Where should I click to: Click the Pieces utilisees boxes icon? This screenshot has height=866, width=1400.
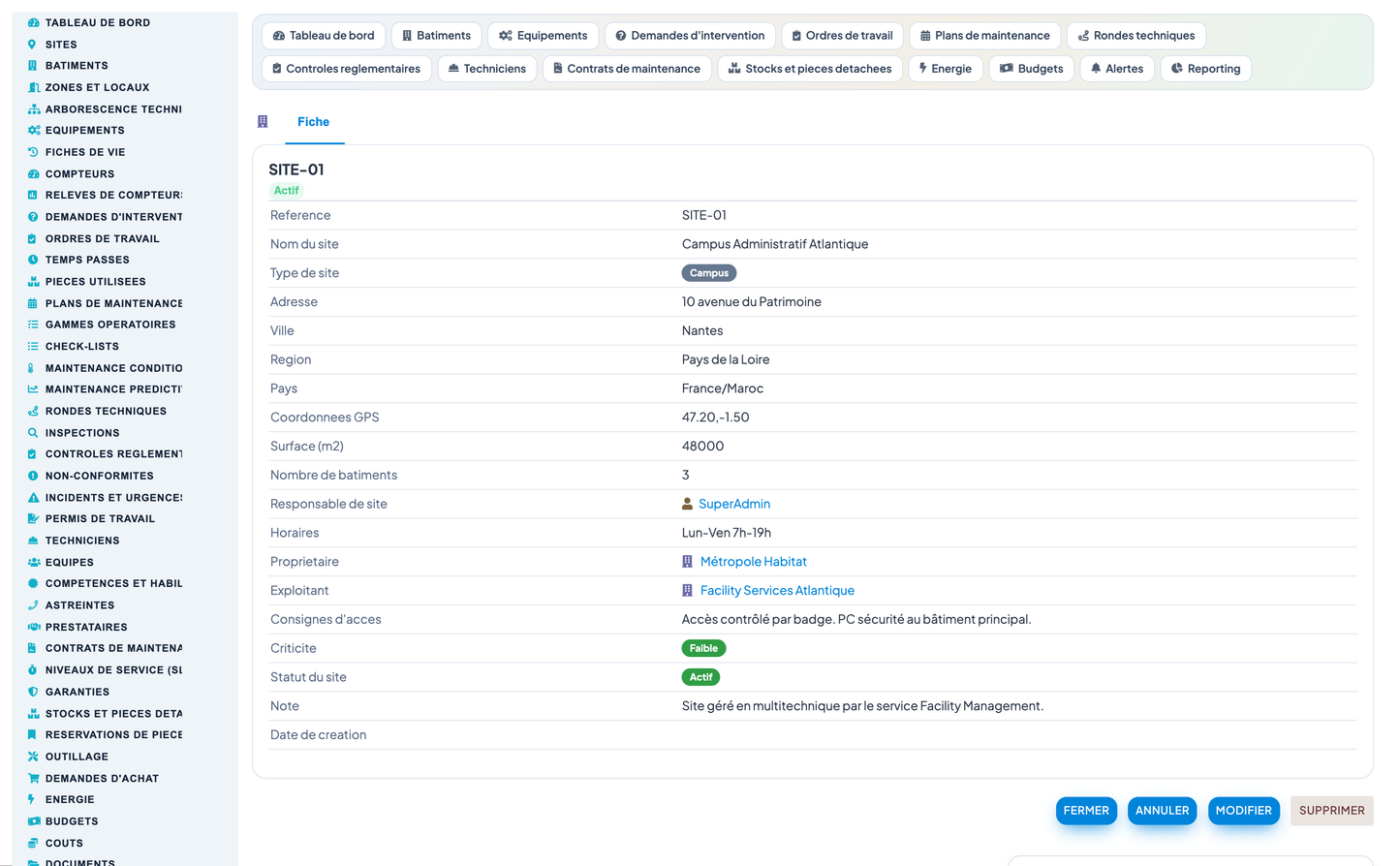[33, 282]
